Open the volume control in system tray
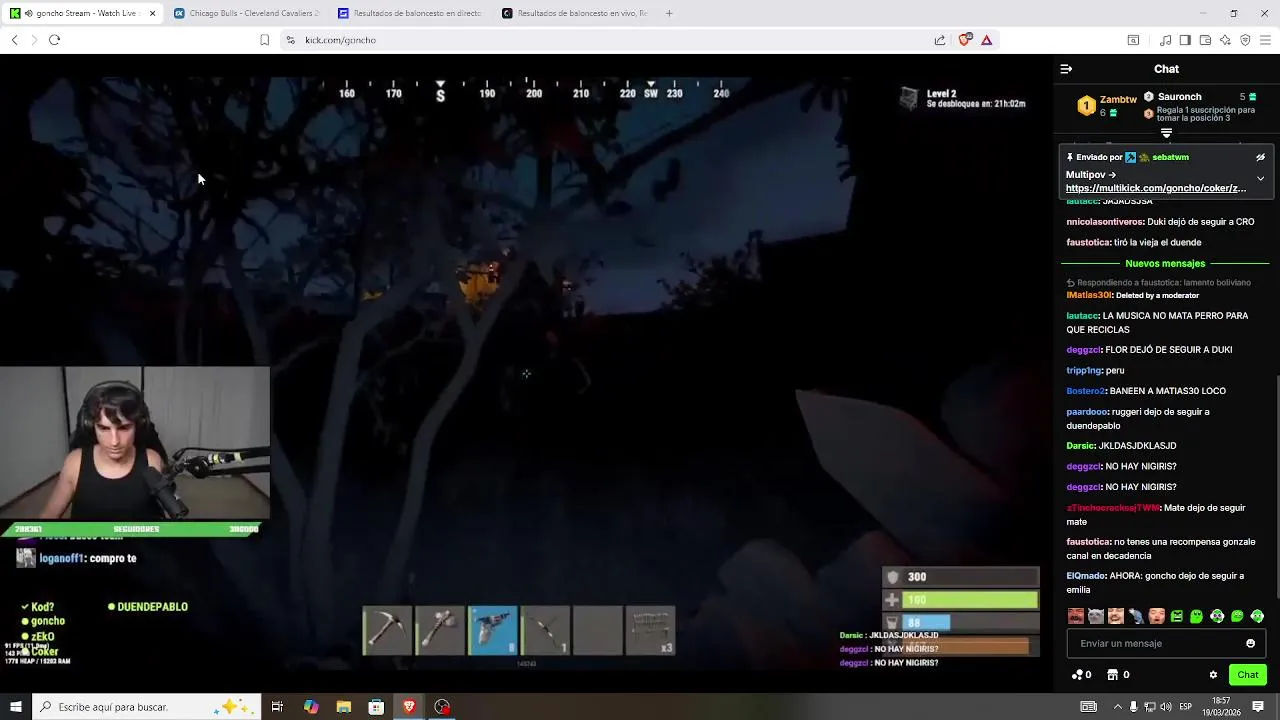Image resolution: width=1280 pixels, height=720 pixels. click(x=1165, y=707)
